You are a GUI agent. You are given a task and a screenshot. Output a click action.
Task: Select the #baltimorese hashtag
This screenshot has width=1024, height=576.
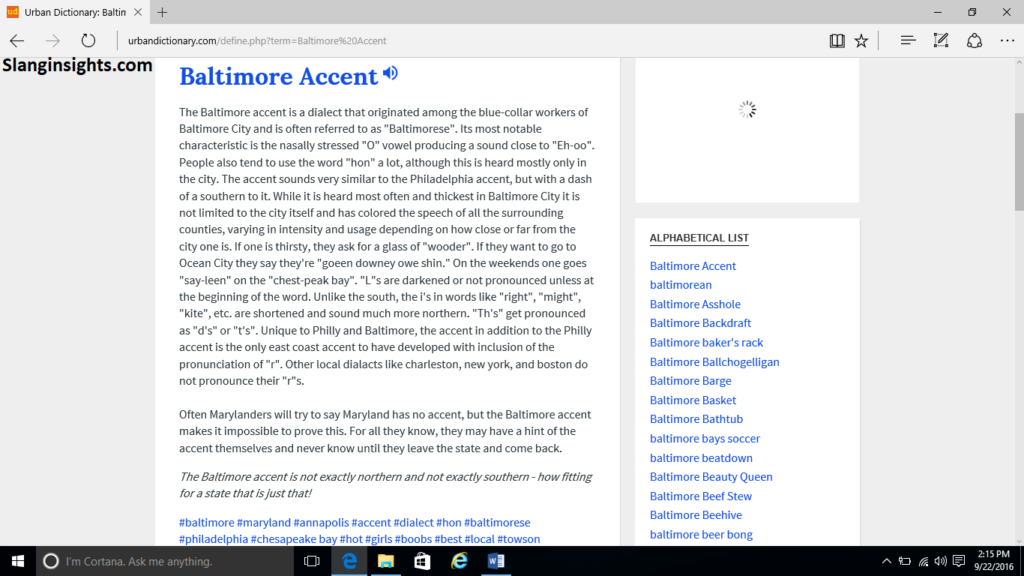coord(497,522)
